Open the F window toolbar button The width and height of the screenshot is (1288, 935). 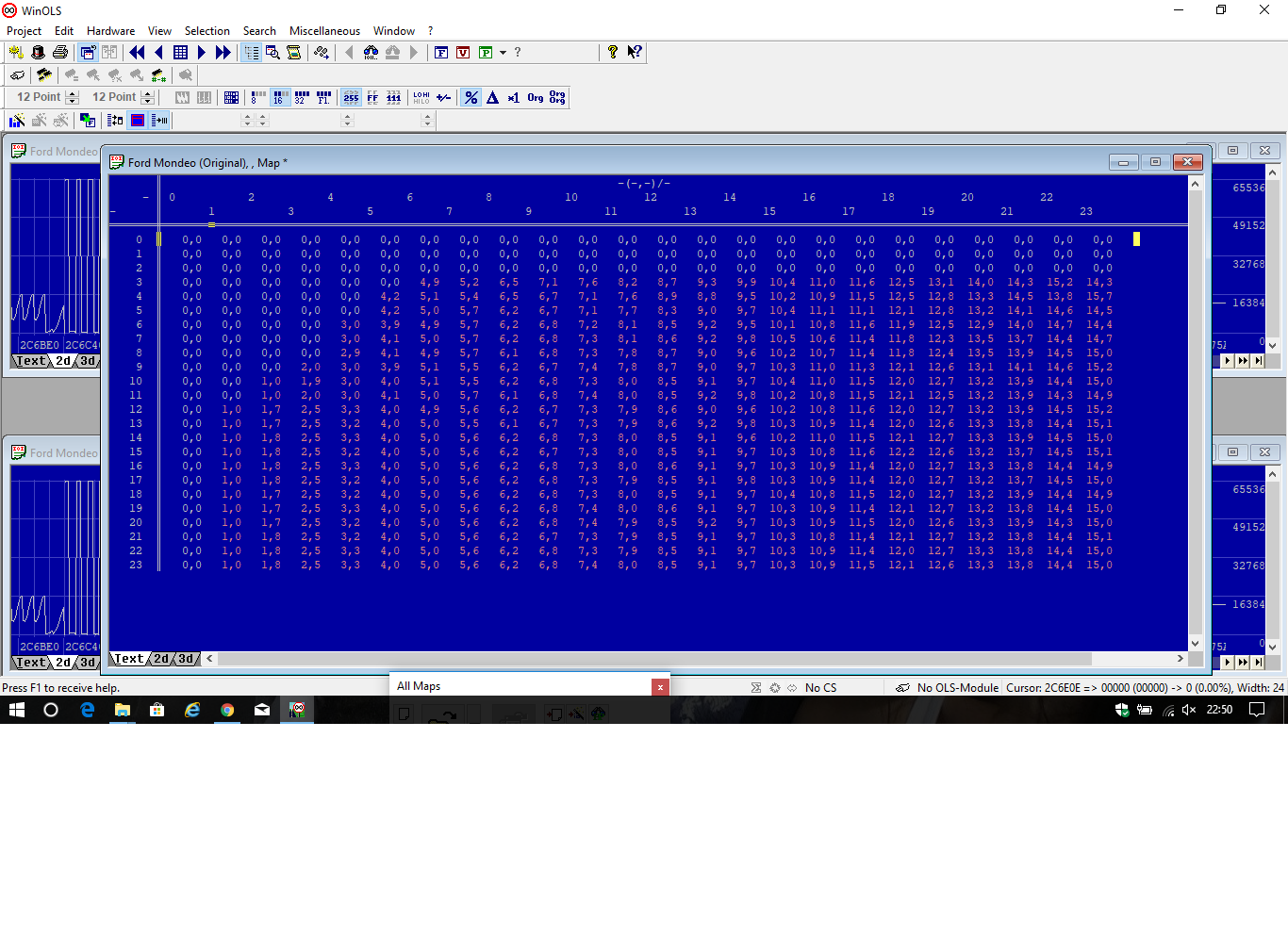tap(441, 52)
